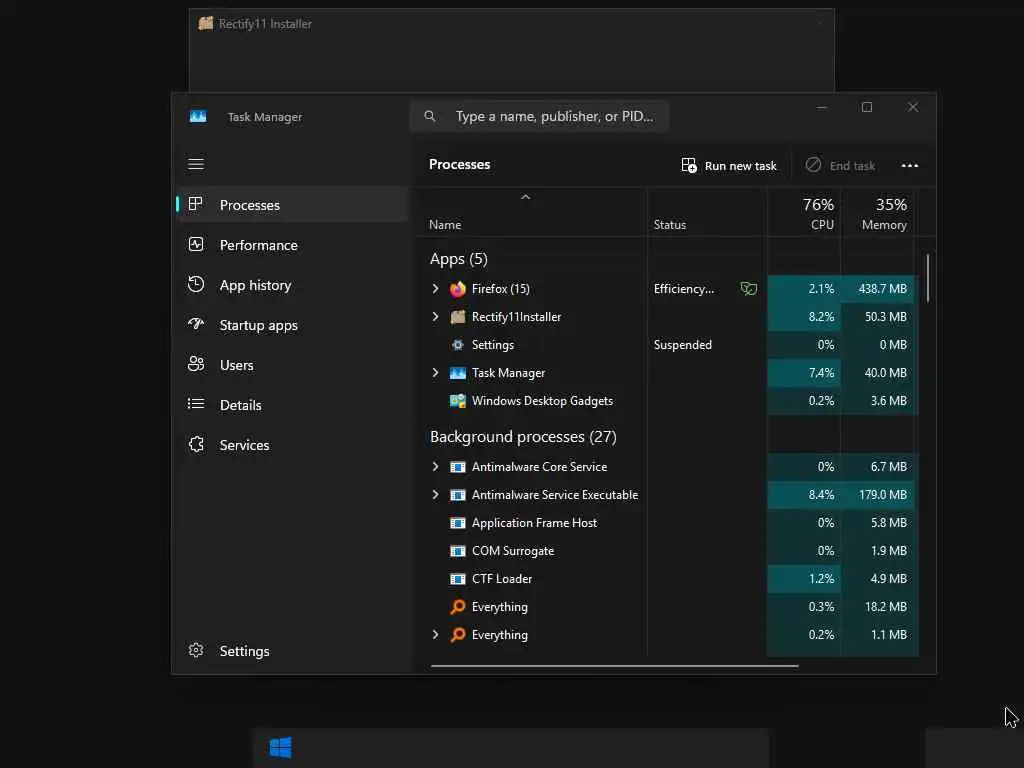The height and width of the screenshot is (768, 1024).
Task: Click the vertical scrollbar thumb
Action: 927,279
